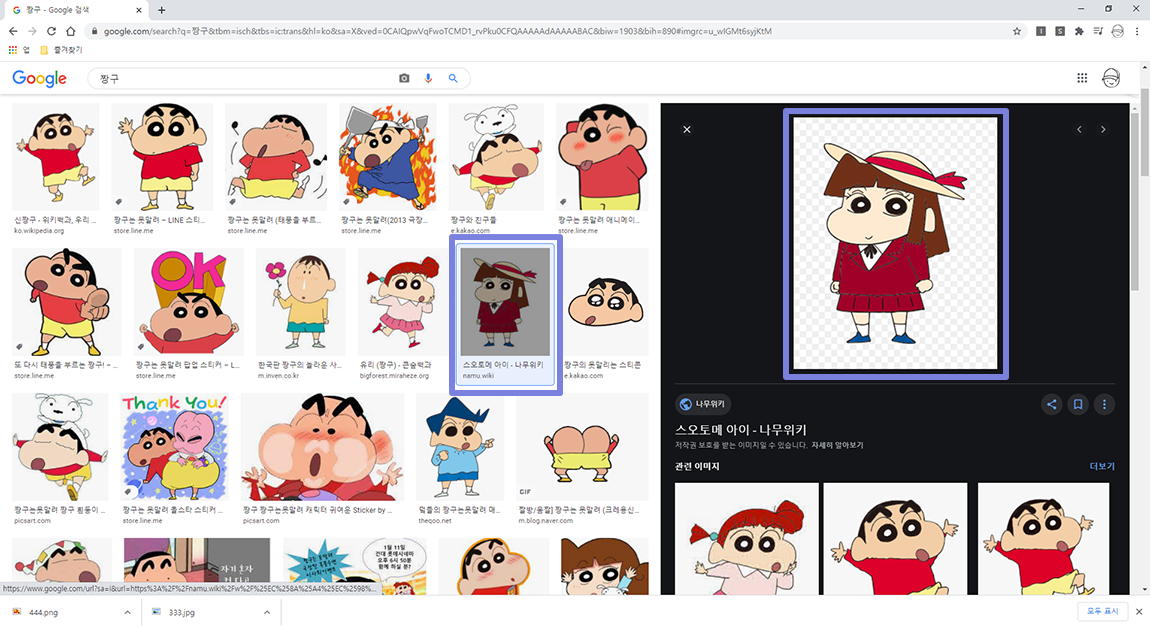Close the image preview panel
The width and height of the screenshot is (1150, 629).
pos(687,130)
